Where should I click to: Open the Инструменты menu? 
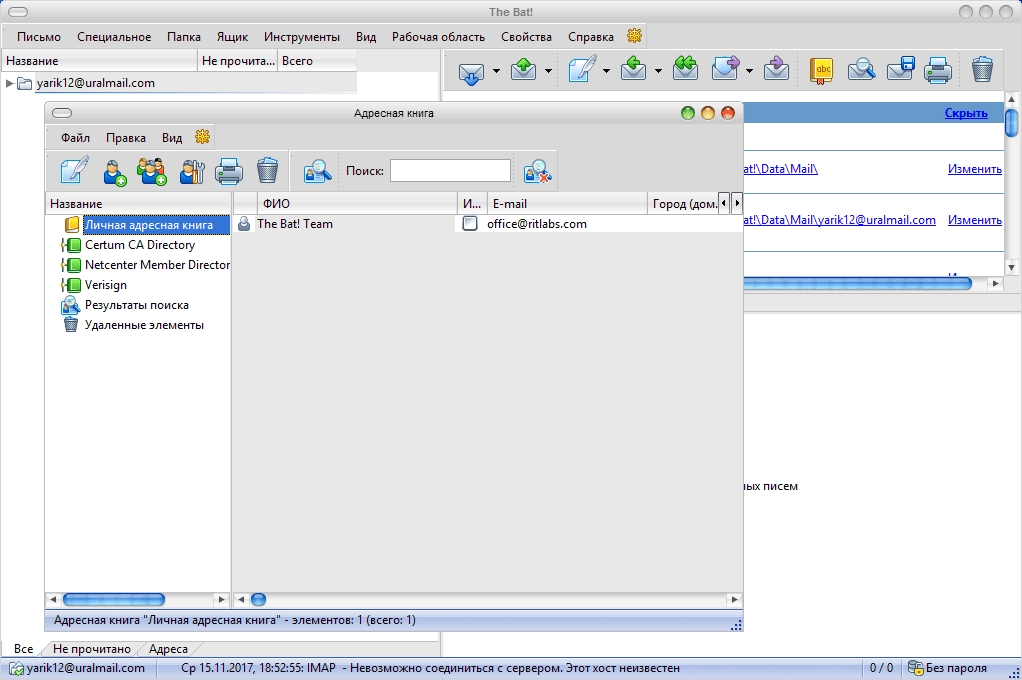coord(302,37)
